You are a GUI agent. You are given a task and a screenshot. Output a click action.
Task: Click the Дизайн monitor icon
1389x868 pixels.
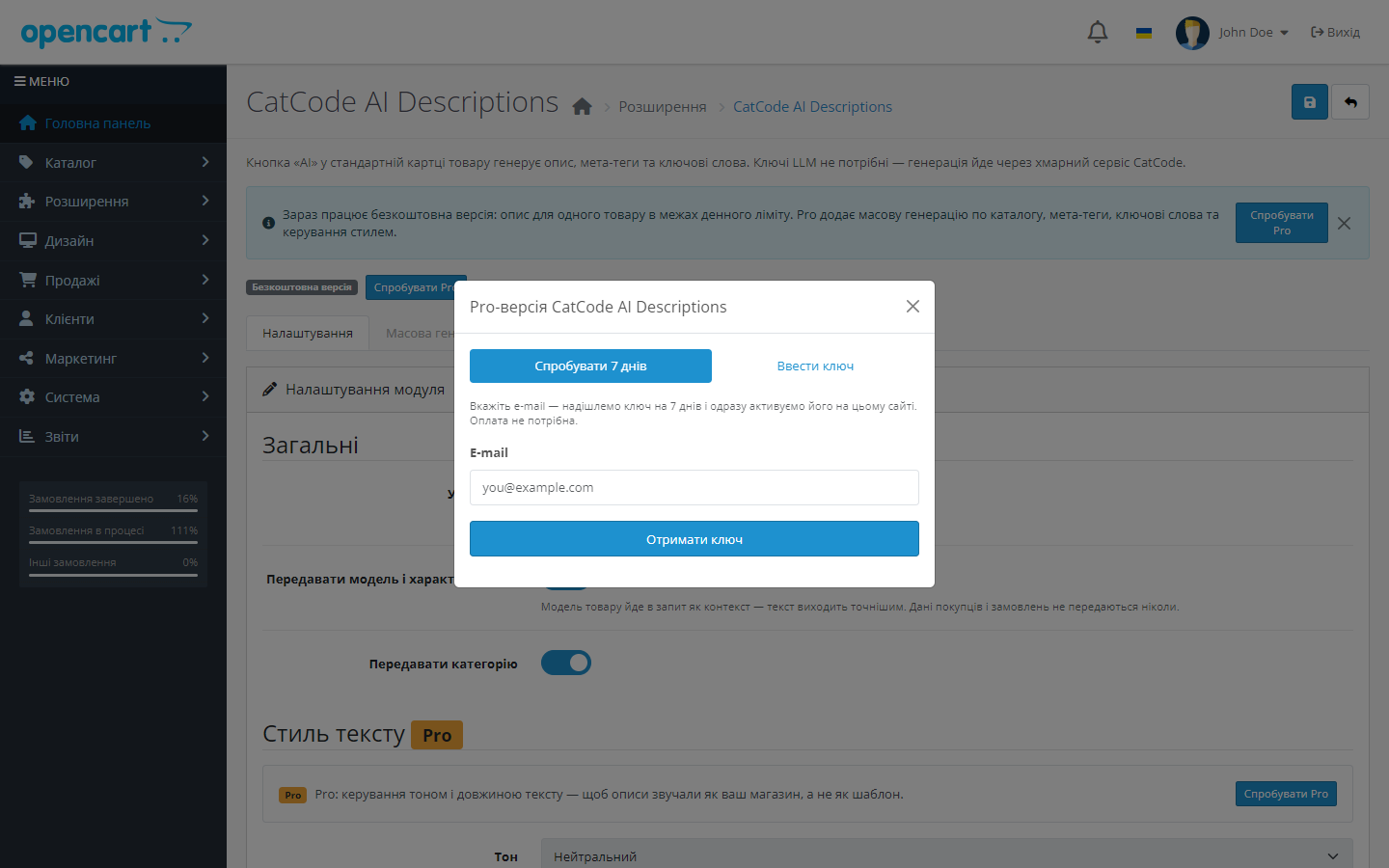pyautogui.click(x=27, y=241)
